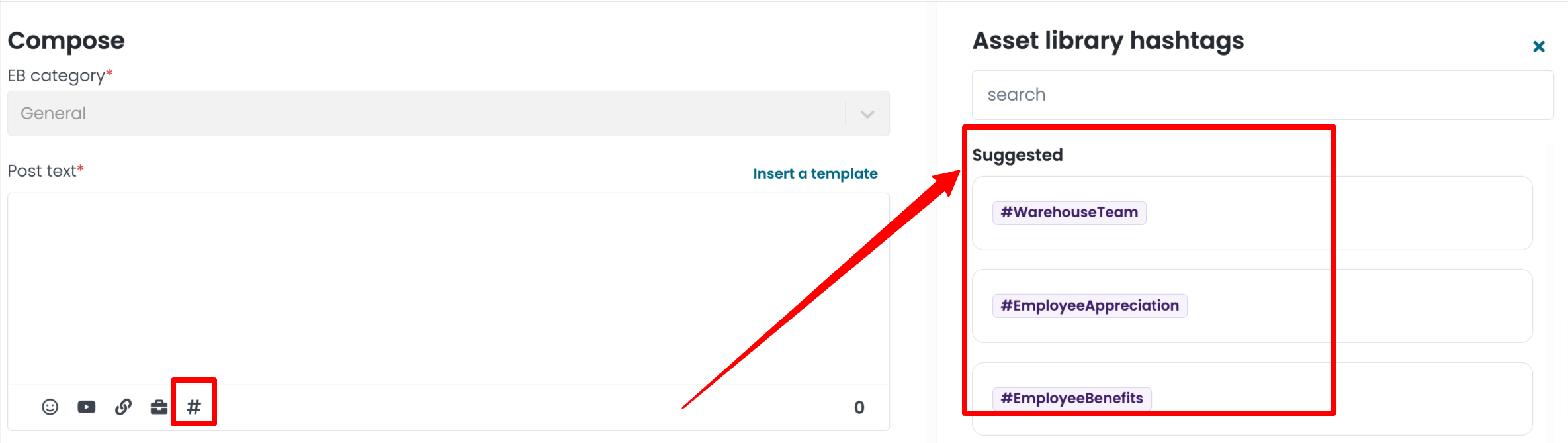Select the #EmployeeBenefits hashtag
The width and height of the screenshot is (1568, 443).
[1072, 398]
